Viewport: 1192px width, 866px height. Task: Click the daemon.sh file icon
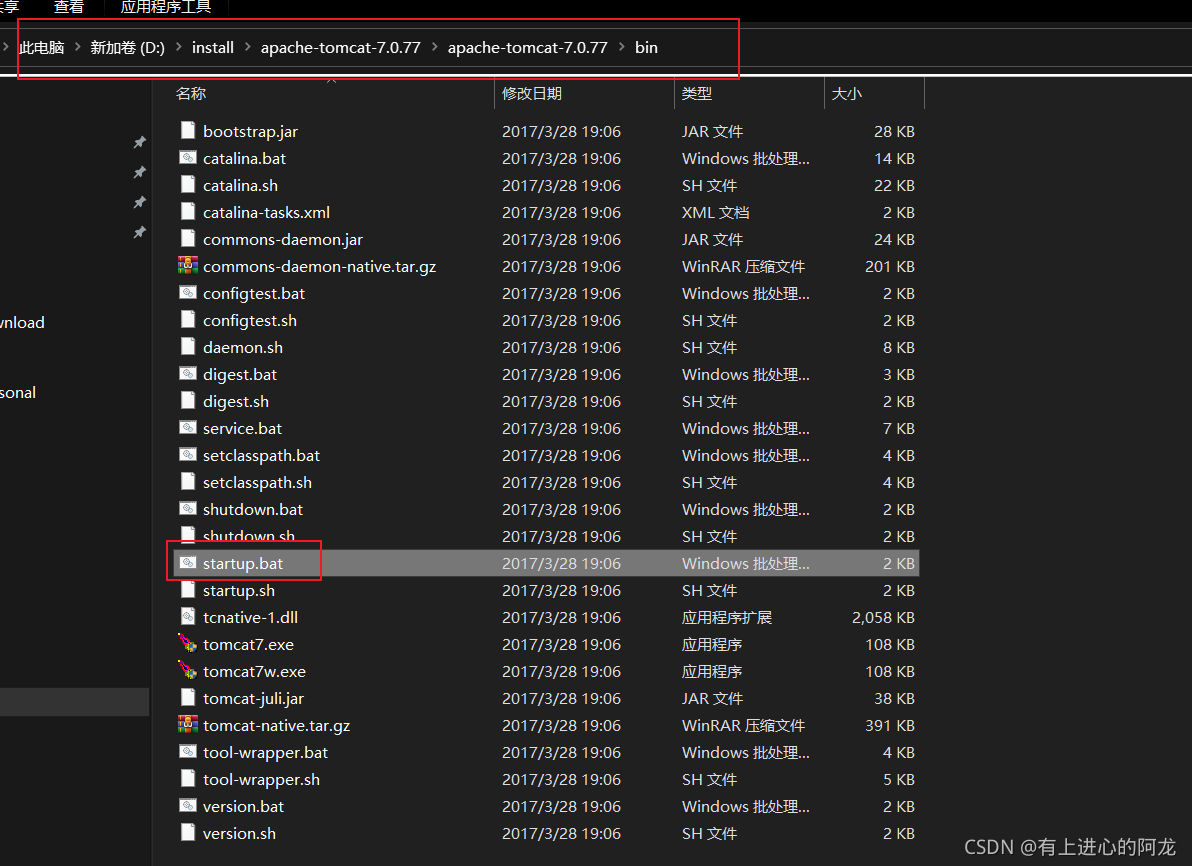(x=188, y=347)
